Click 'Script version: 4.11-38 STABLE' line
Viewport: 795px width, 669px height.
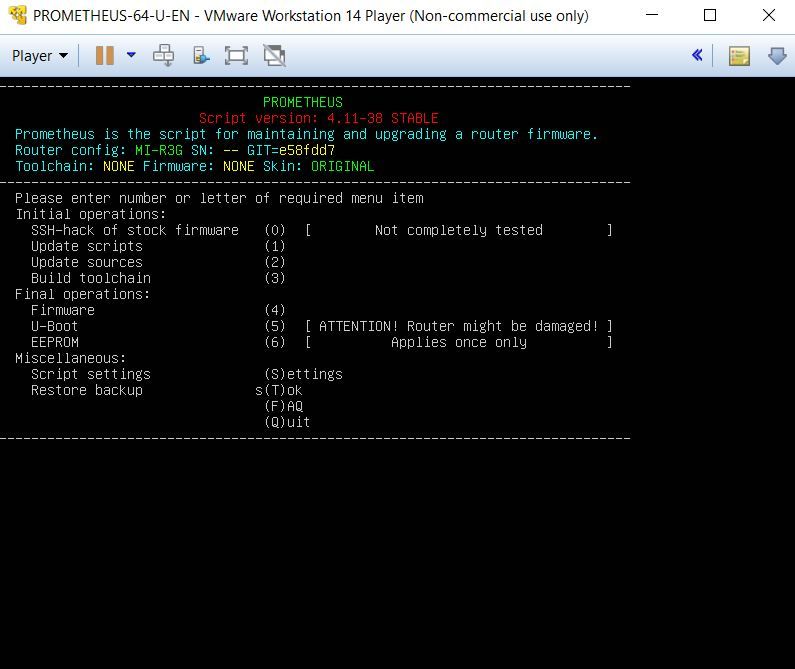(318, 118)
